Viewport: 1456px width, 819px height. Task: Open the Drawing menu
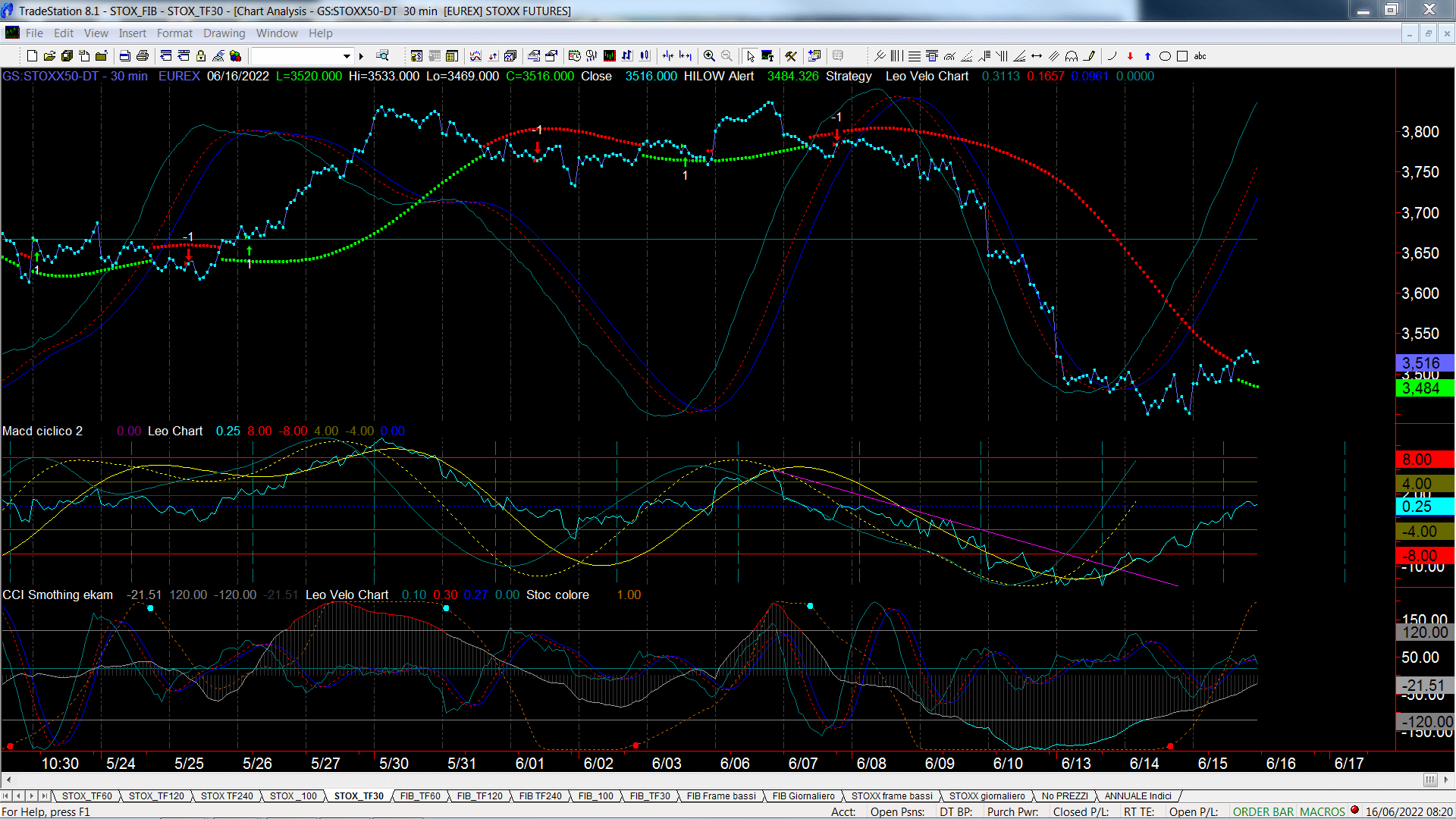click(x=224, y=33)
